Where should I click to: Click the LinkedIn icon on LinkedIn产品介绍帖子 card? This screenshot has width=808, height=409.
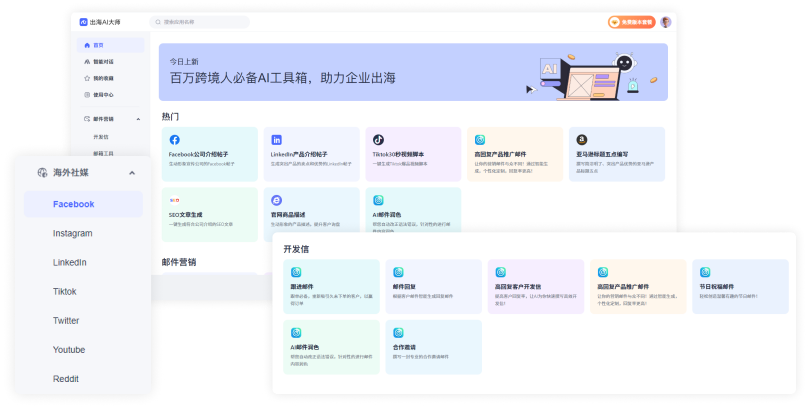click(x=277, y=140)
